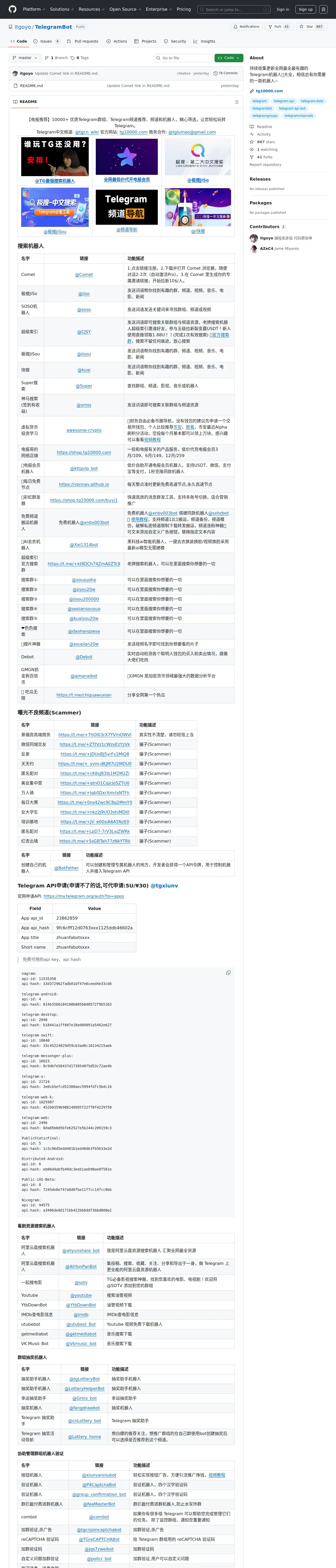Open Notifications bell button
This screenshot has height=1568, width=336.
246,27
